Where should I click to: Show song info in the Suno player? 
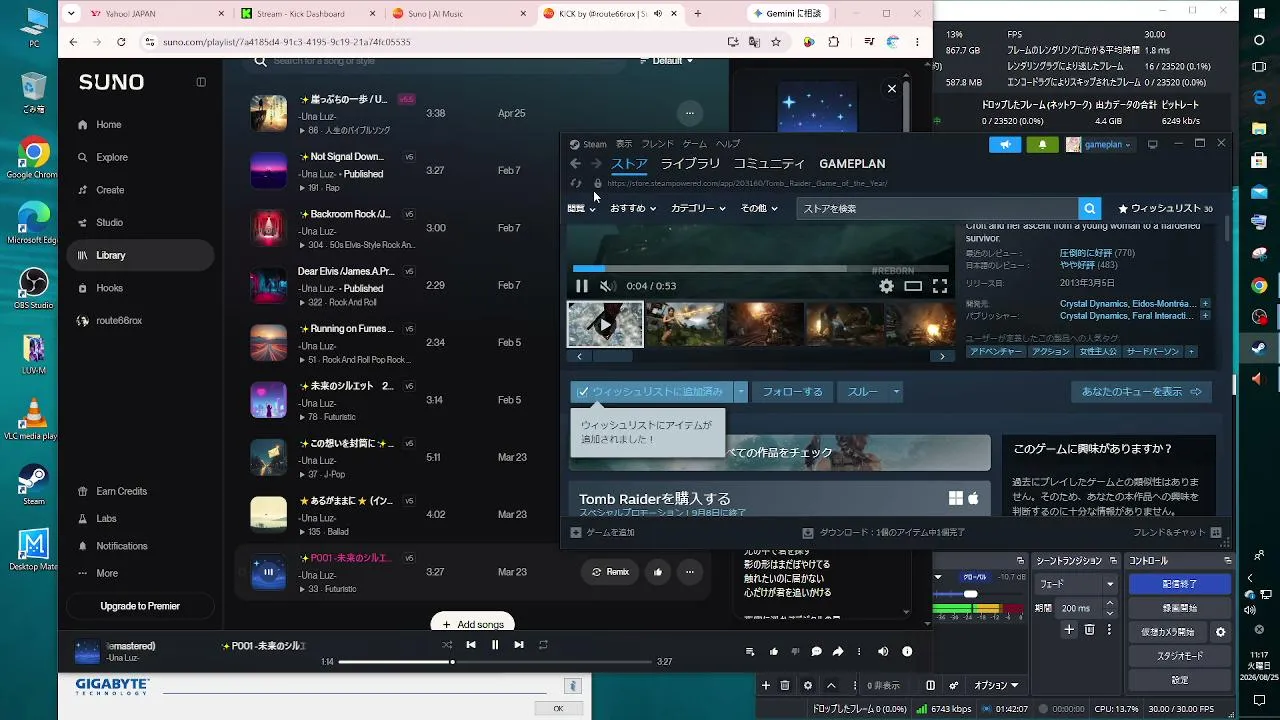point(907,652)
